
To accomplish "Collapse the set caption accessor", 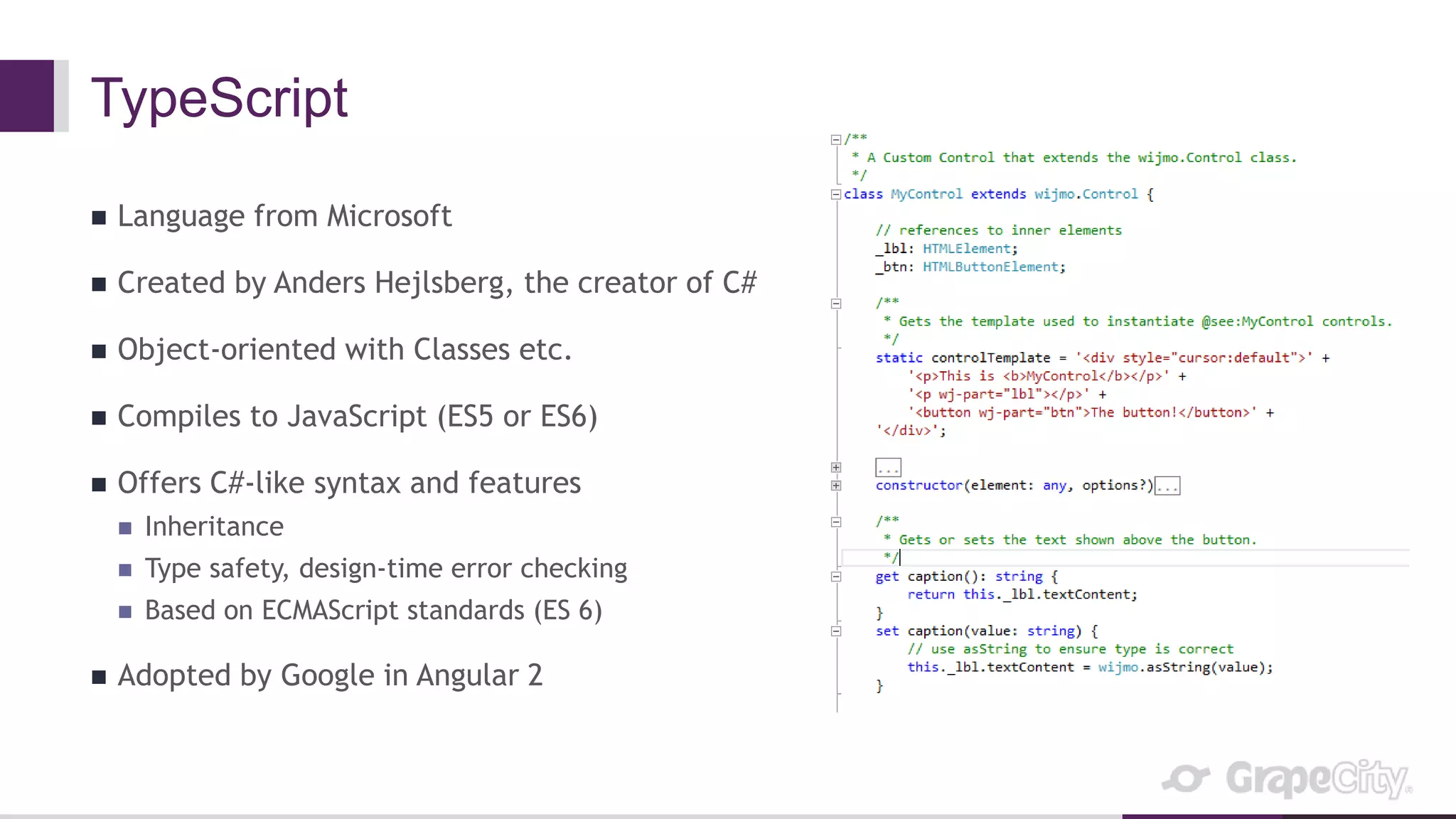I will (836, 631).
